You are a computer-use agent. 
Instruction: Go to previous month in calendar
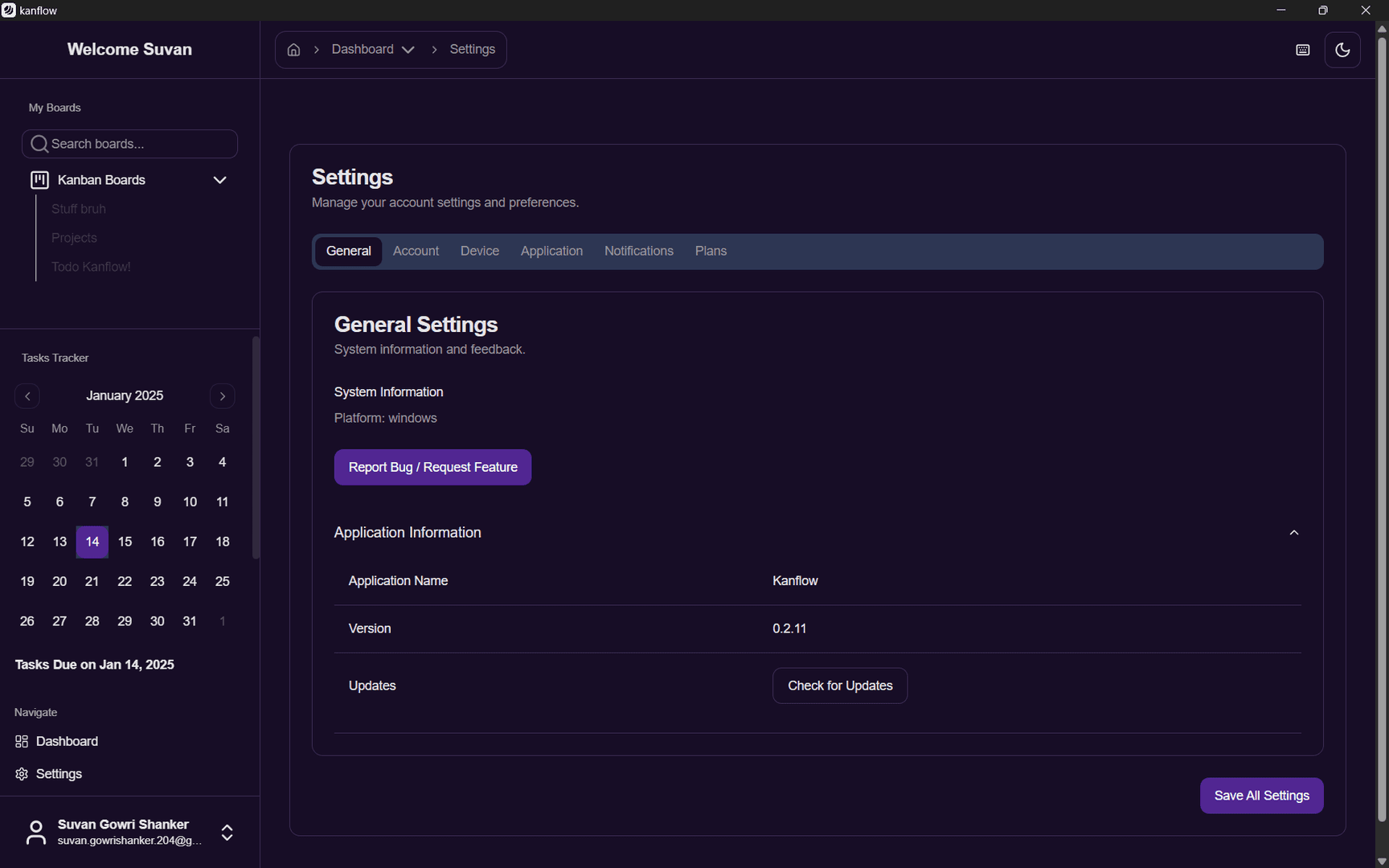(27, 396)
